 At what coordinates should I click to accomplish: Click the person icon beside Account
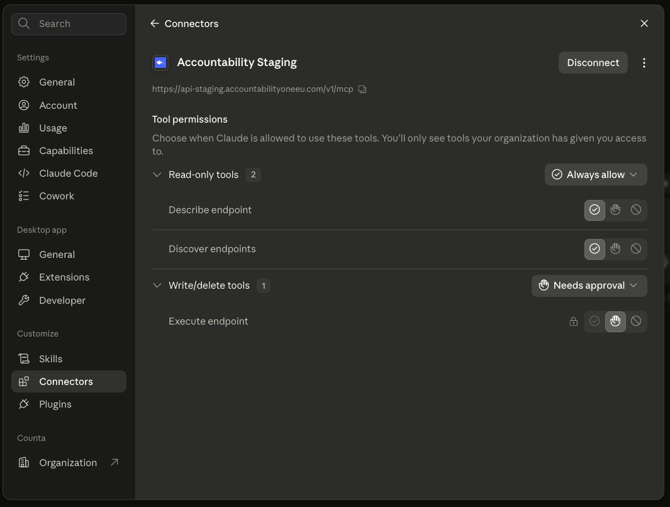click(x=24, y=105)
